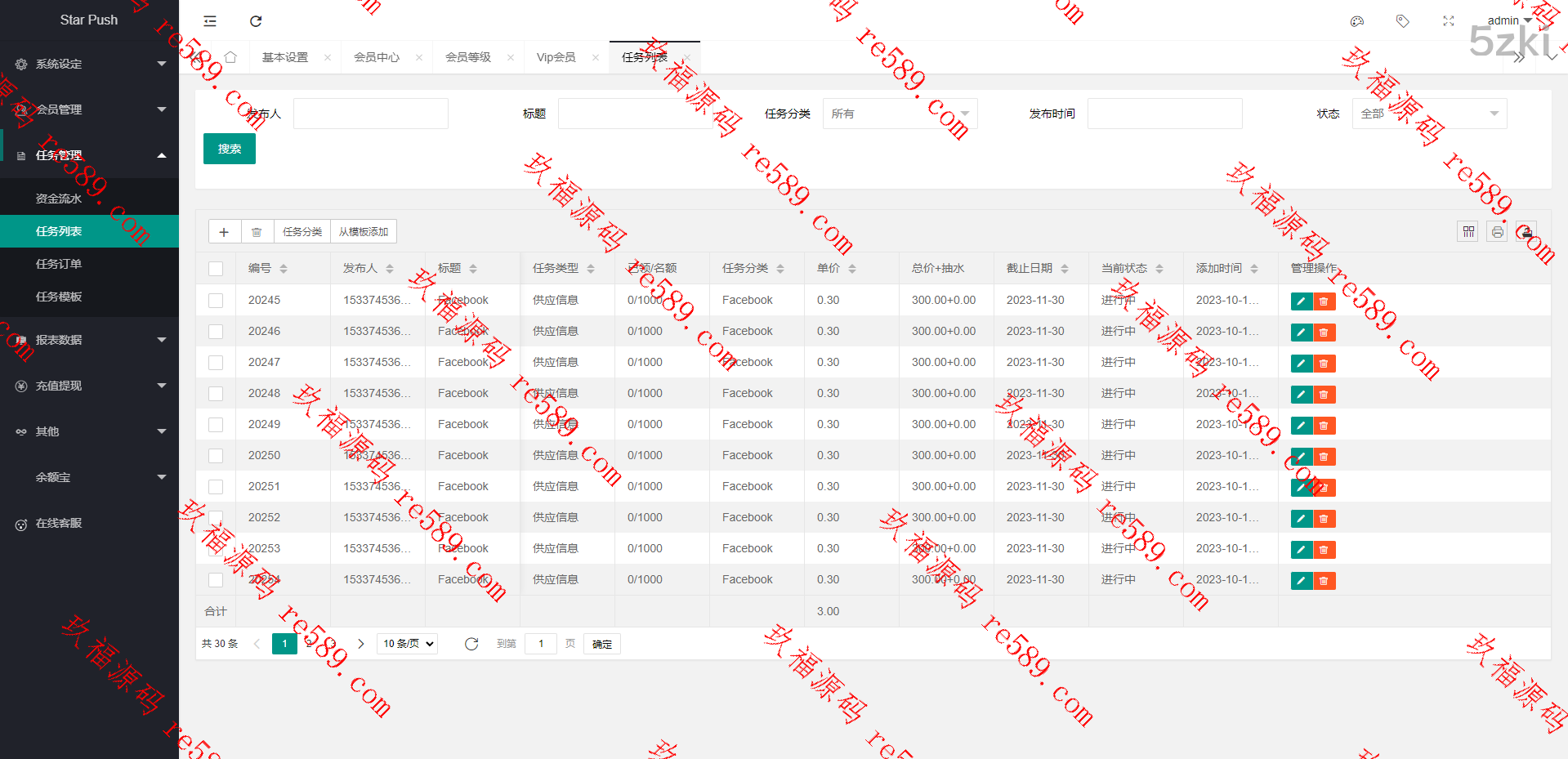This screenshot has width=1568, height=759.
Task: Open the theme palette icon in header
Action: (1357, 21)
